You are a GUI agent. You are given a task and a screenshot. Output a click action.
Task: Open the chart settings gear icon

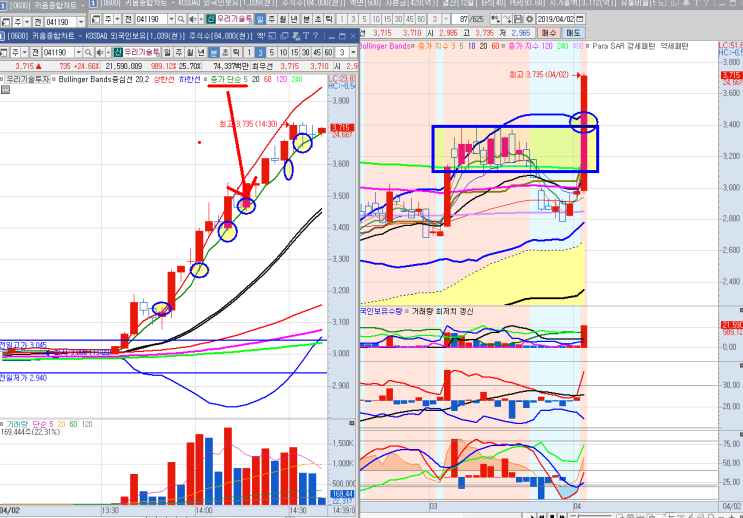529,19
